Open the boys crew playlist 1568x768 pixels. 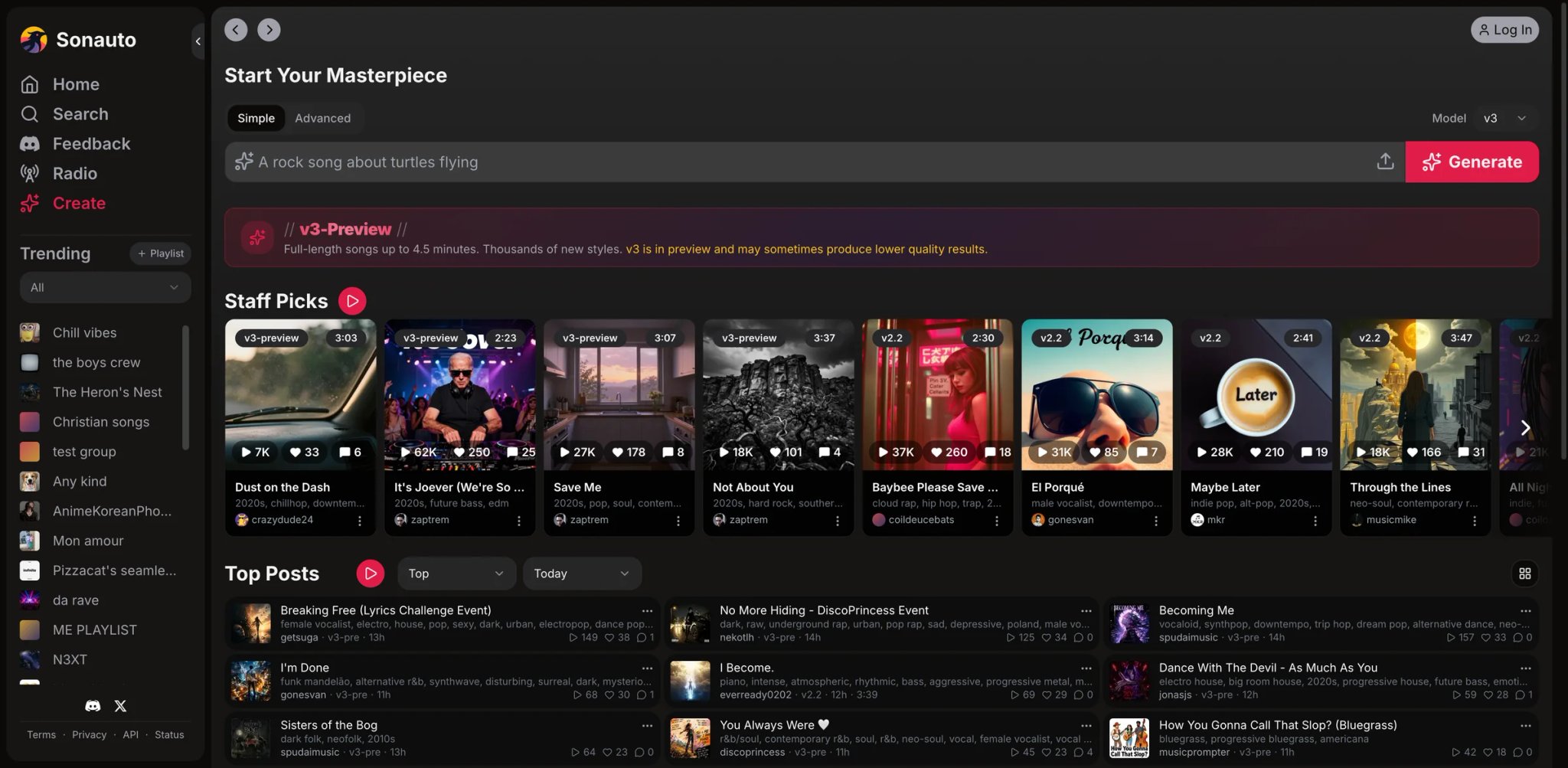(96, 363)
